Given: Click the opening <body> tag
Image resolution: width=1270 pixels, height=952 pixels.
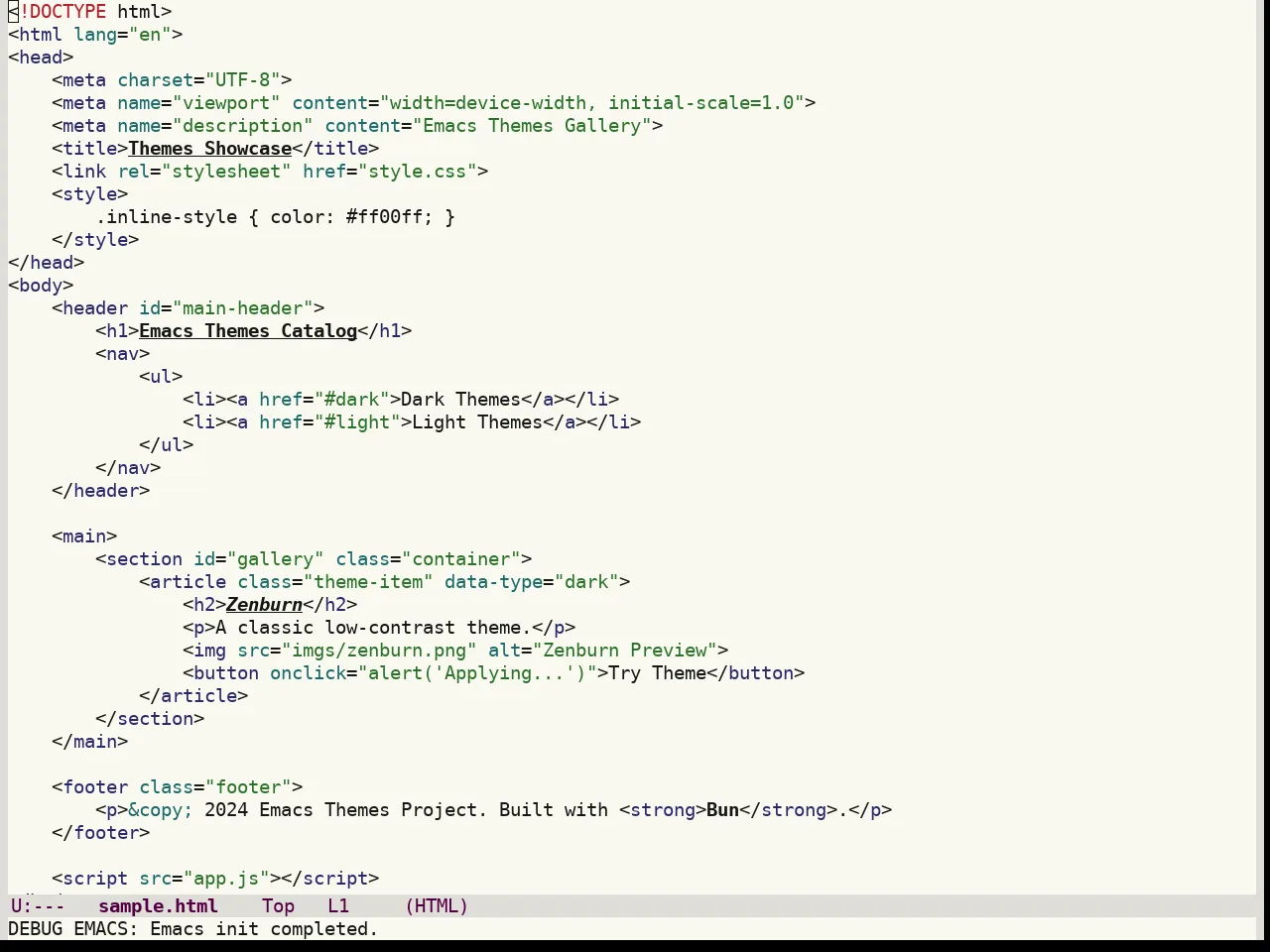Looking at the screenshot, I should [41, 286].
